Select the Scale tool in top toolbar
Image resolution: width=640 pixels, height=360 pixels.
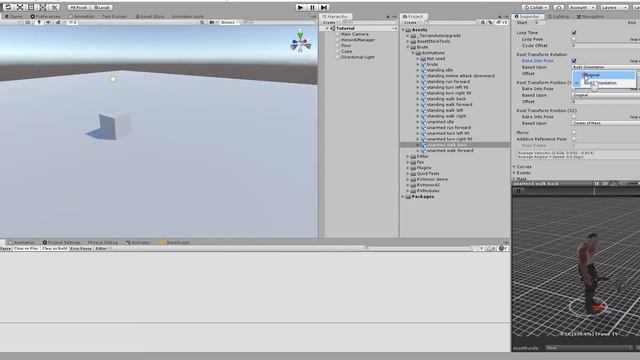coord(20,7)
